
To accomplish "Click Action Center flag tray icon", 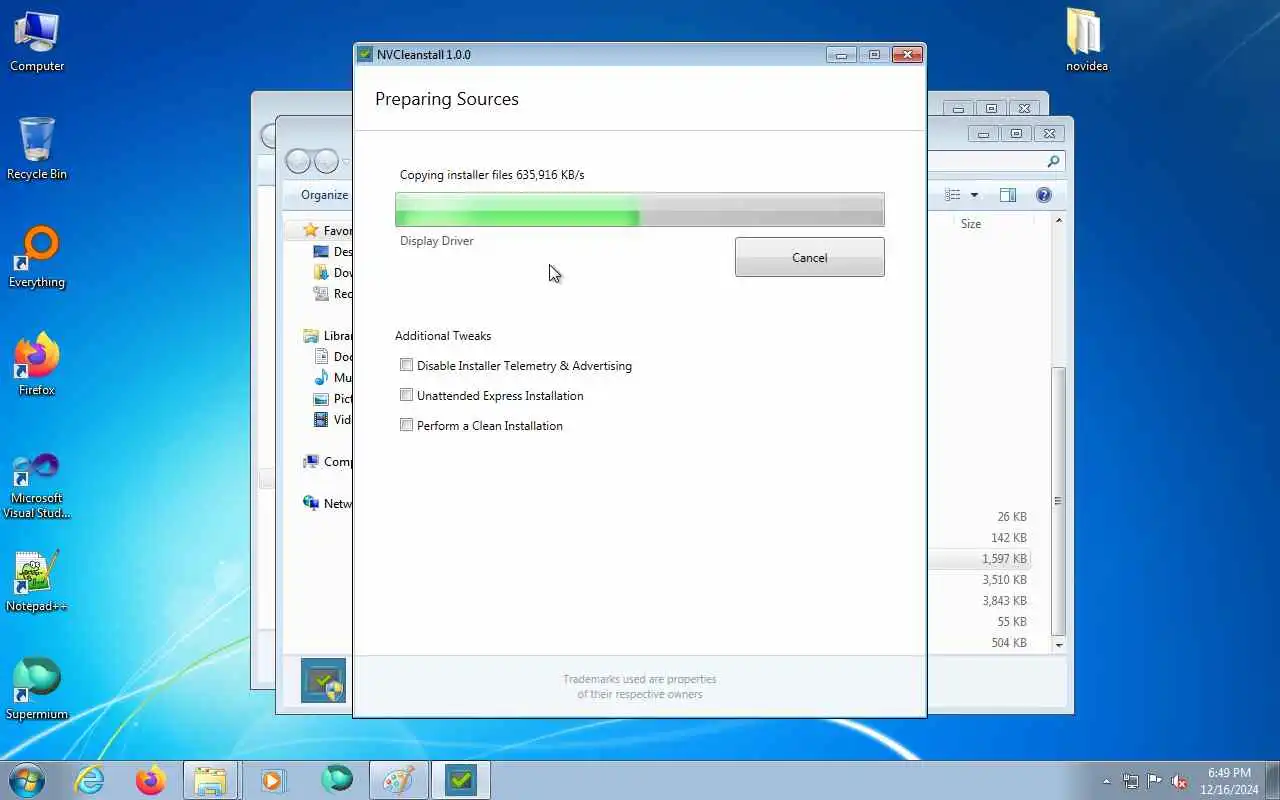I will pyautogui.click(x=1155, y=781).
